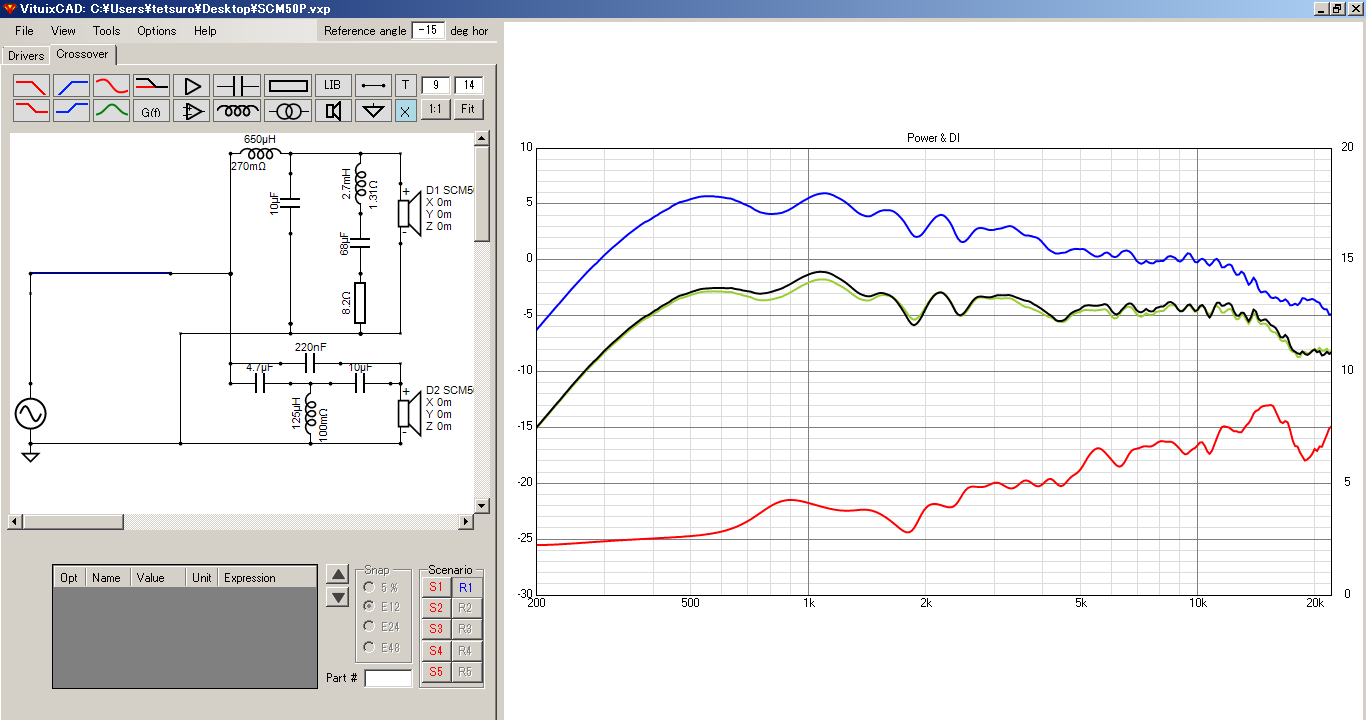Click the T text tool button
The height and width of the screenshot is (720, 1366).
[406, 85]
